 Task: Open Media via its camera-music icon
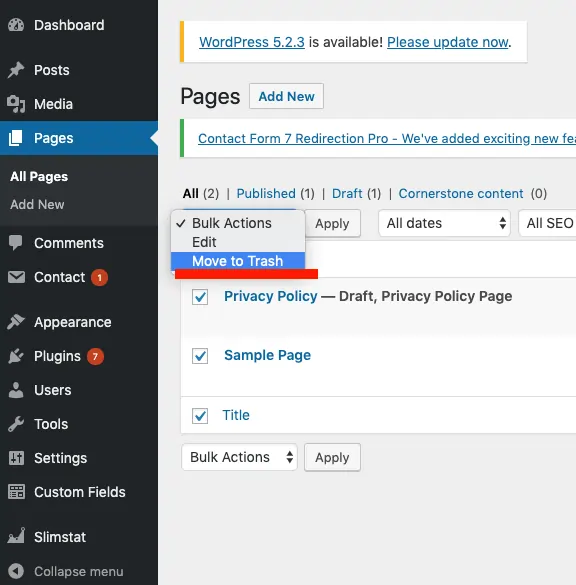click(x=16, y=104)
